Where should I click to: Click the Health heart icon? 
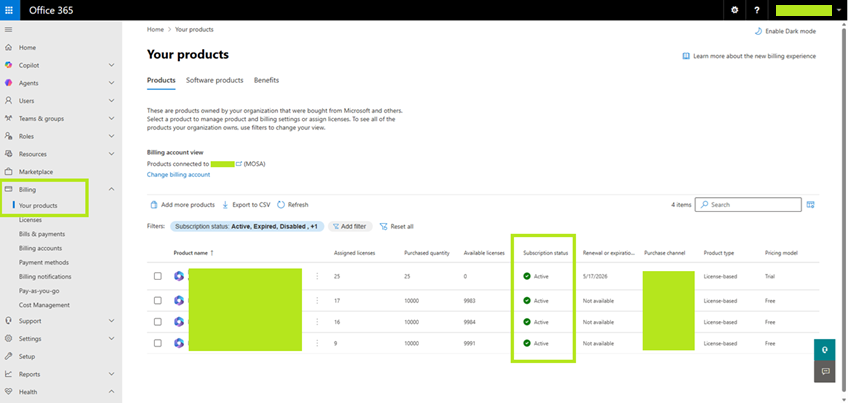pos(8,392)
